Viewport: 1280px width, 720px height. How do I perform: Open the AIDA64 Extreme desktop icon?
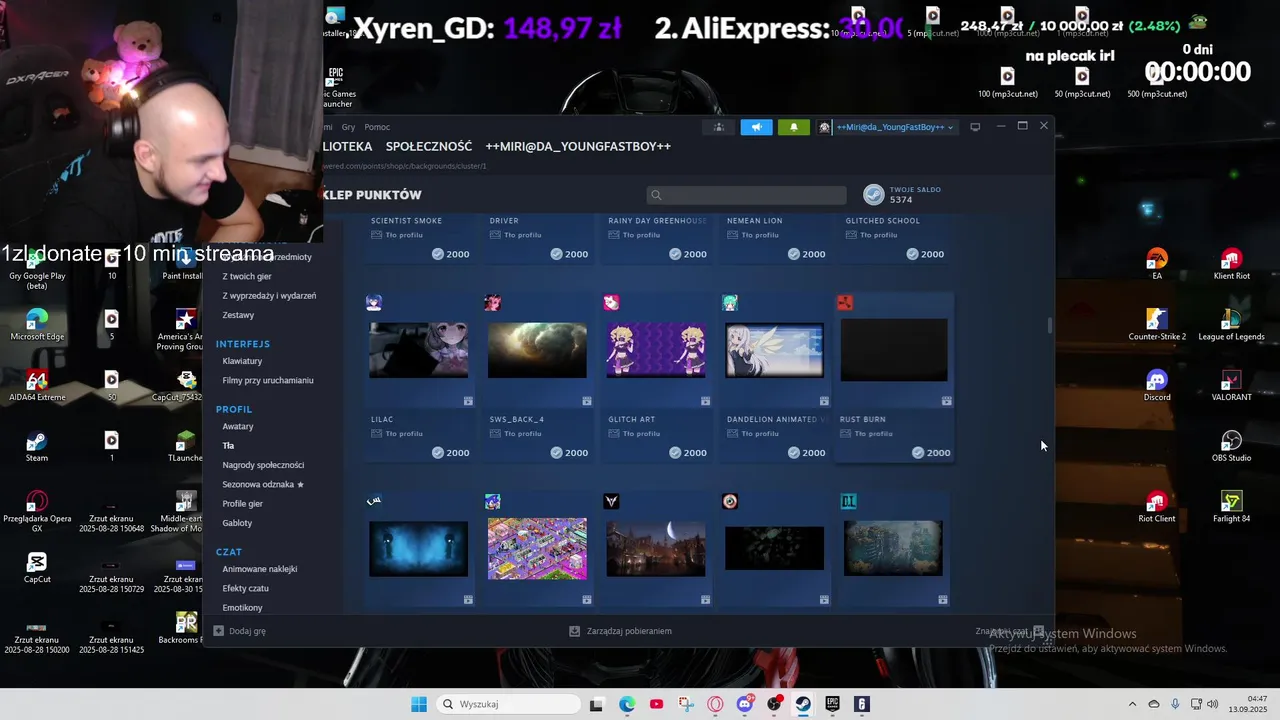coord(37,386)
